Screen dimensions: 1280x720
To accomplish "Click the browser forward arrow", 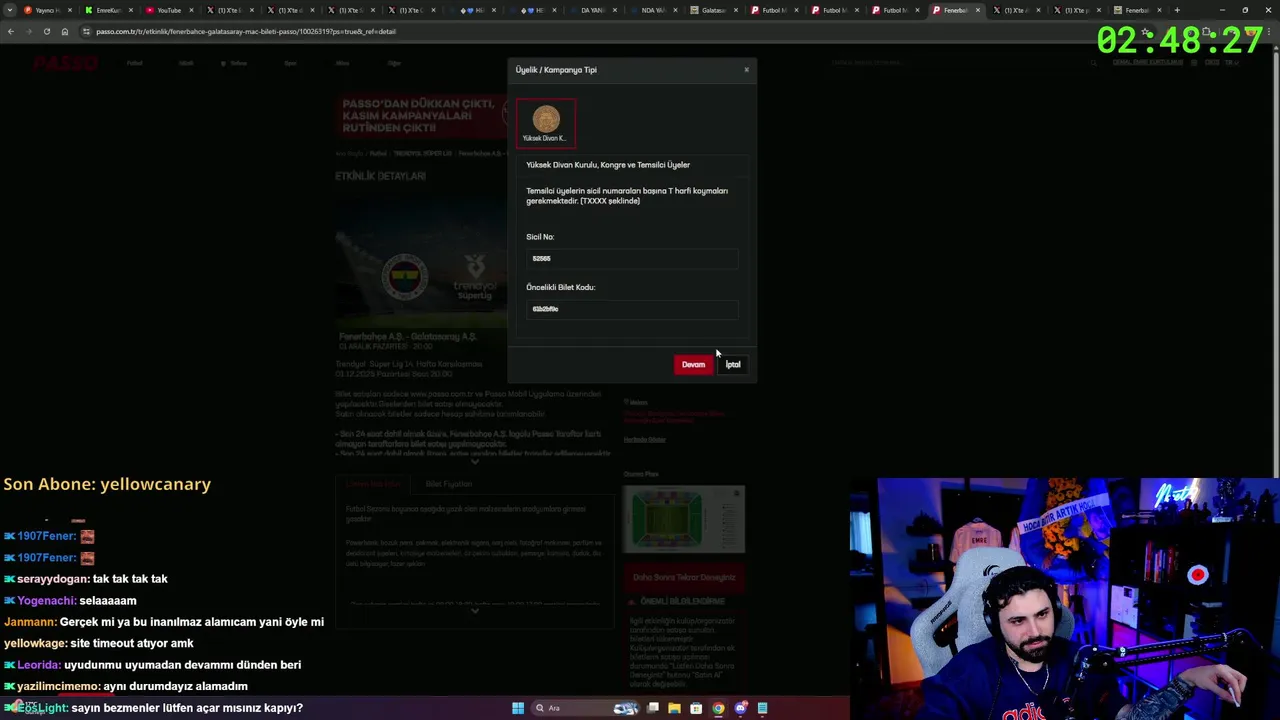I will click(x=29, y=31).
